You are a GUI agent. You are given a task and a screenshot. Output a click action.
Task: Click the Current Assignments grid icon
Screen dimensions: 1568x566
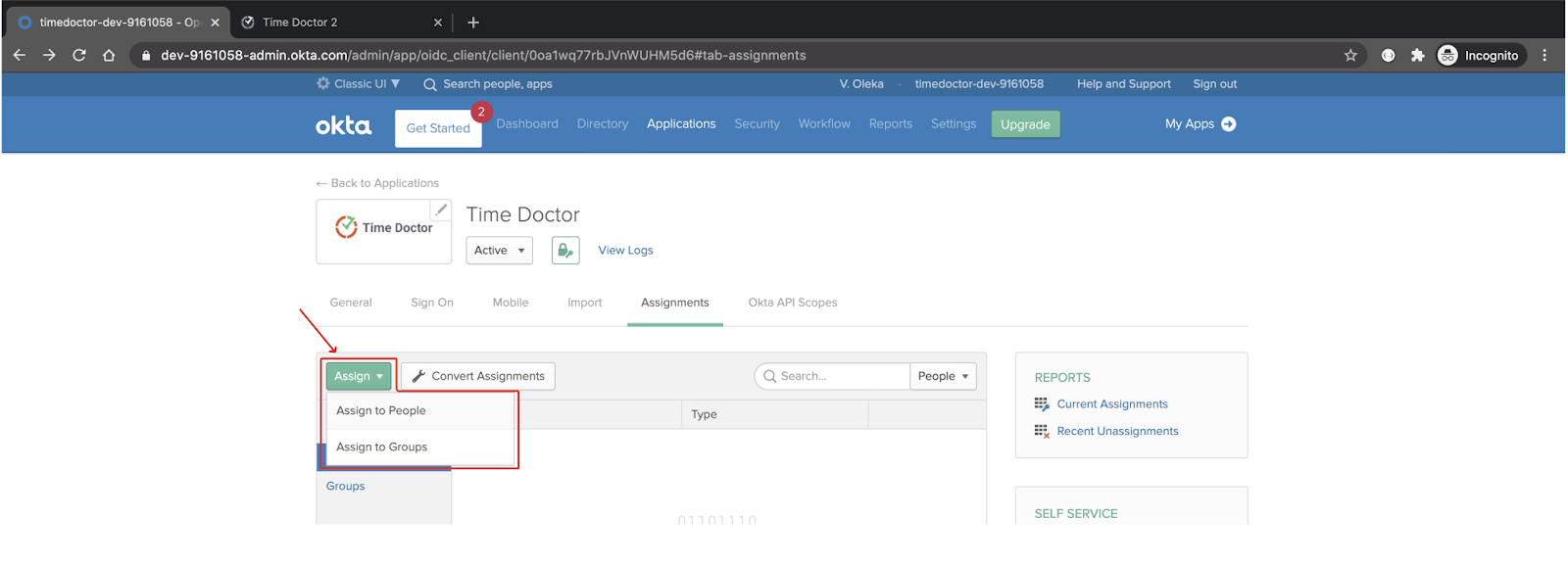click(1042, 404)
